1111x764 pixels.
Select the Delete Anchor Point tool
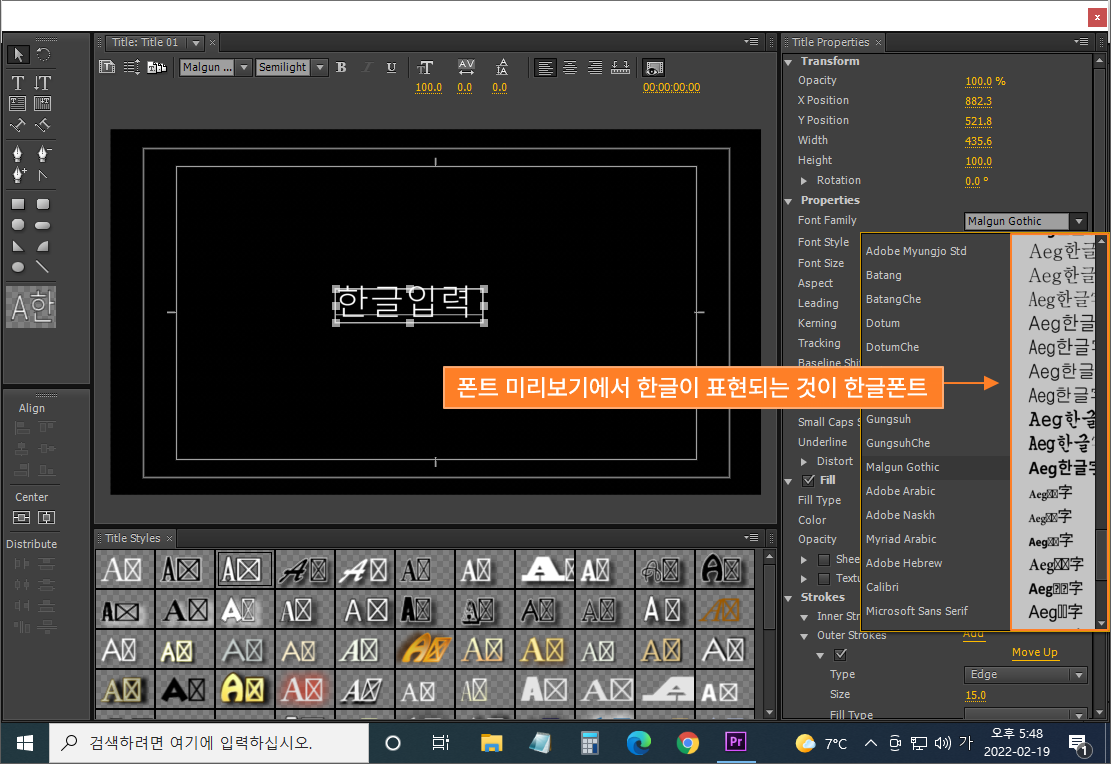[43, 153]
